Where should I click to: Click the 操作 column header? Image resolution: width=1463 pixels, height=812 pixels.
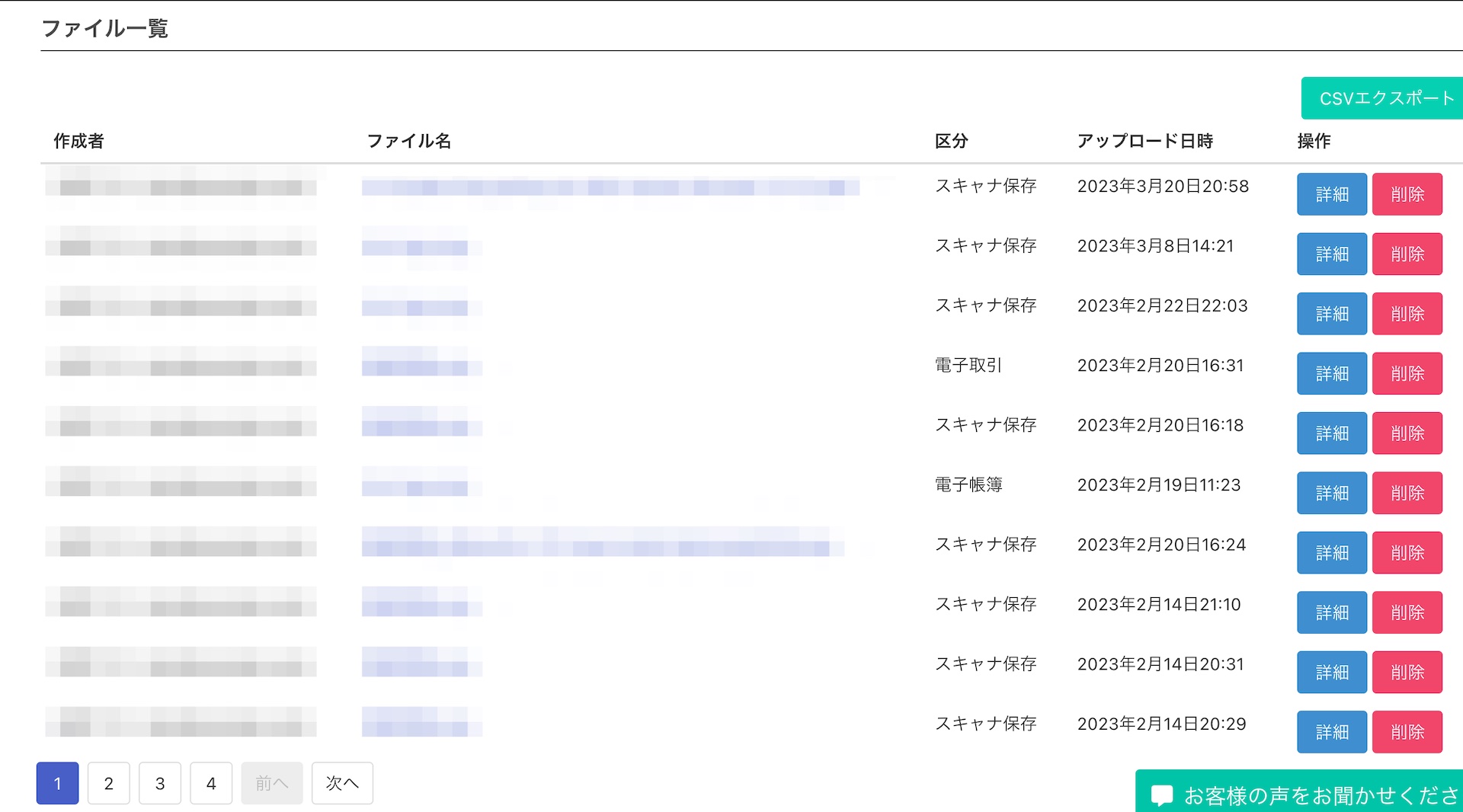(x=1314, y=141)
